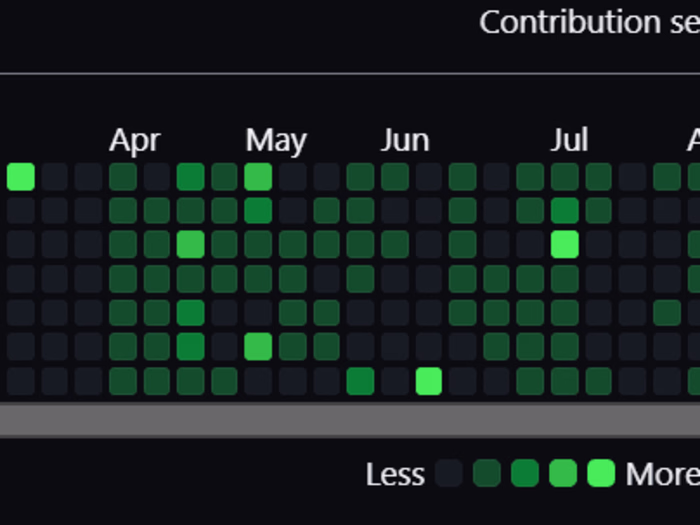Pick the bright sixth-row cell below May
The image size is (700, 525).
tap(258, 347)
